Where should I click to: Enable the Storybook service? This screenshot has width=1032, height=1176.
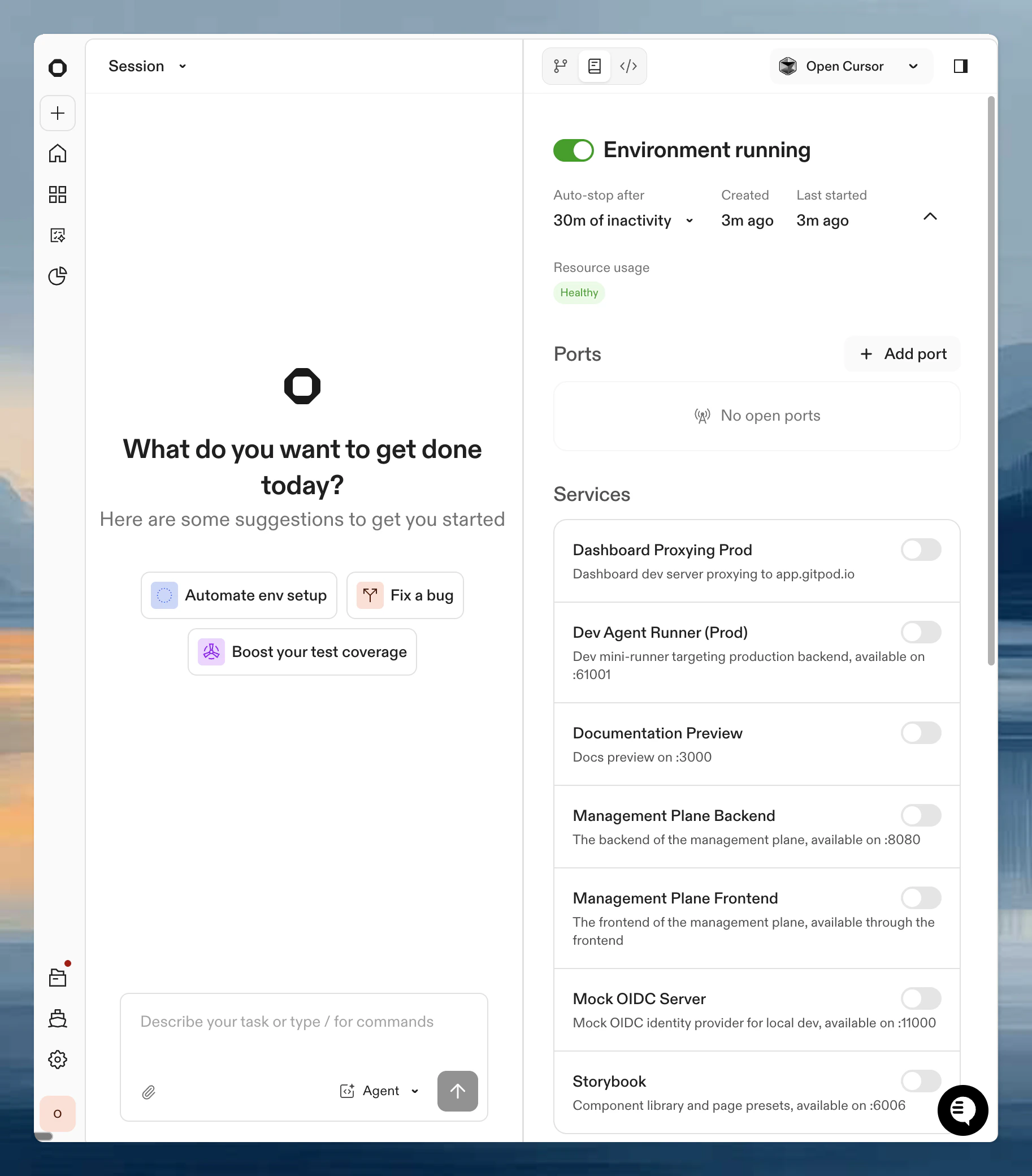921,1080
